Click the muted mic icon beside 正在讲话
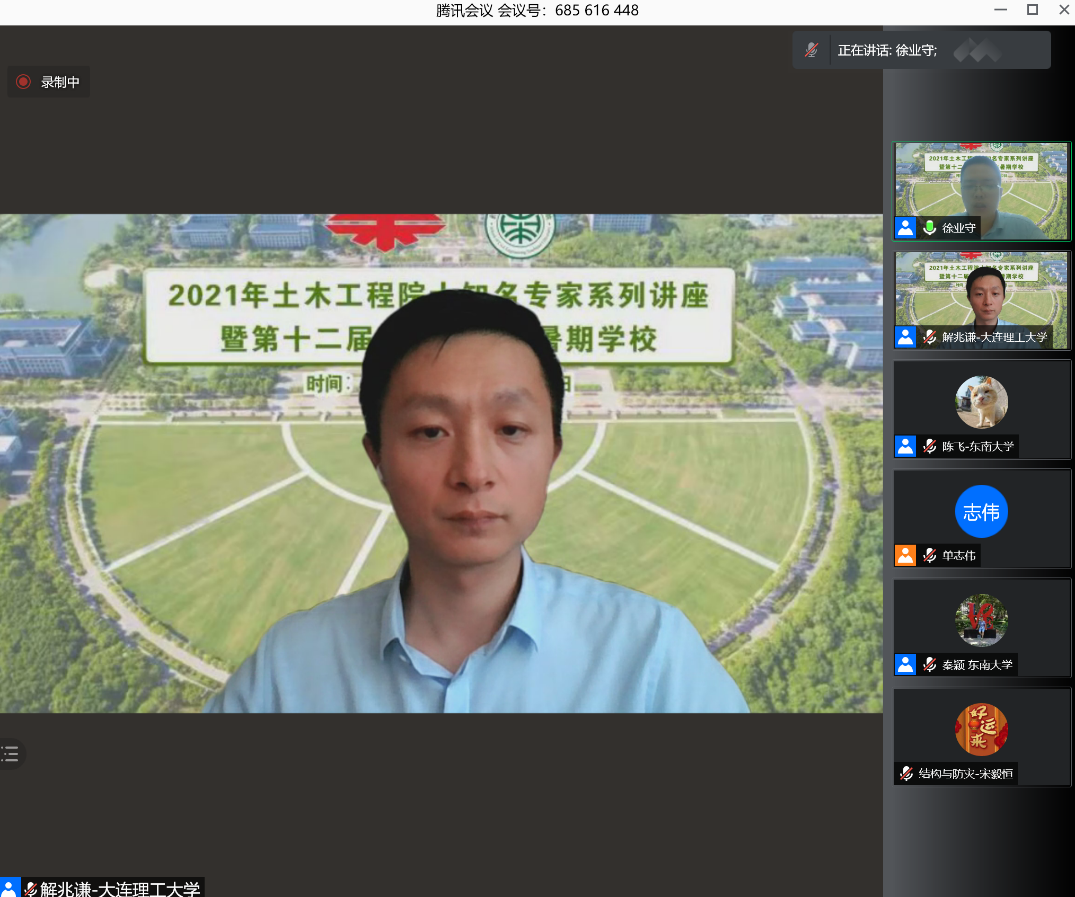Screen dimensions: 1075x897 click(813, 50)
